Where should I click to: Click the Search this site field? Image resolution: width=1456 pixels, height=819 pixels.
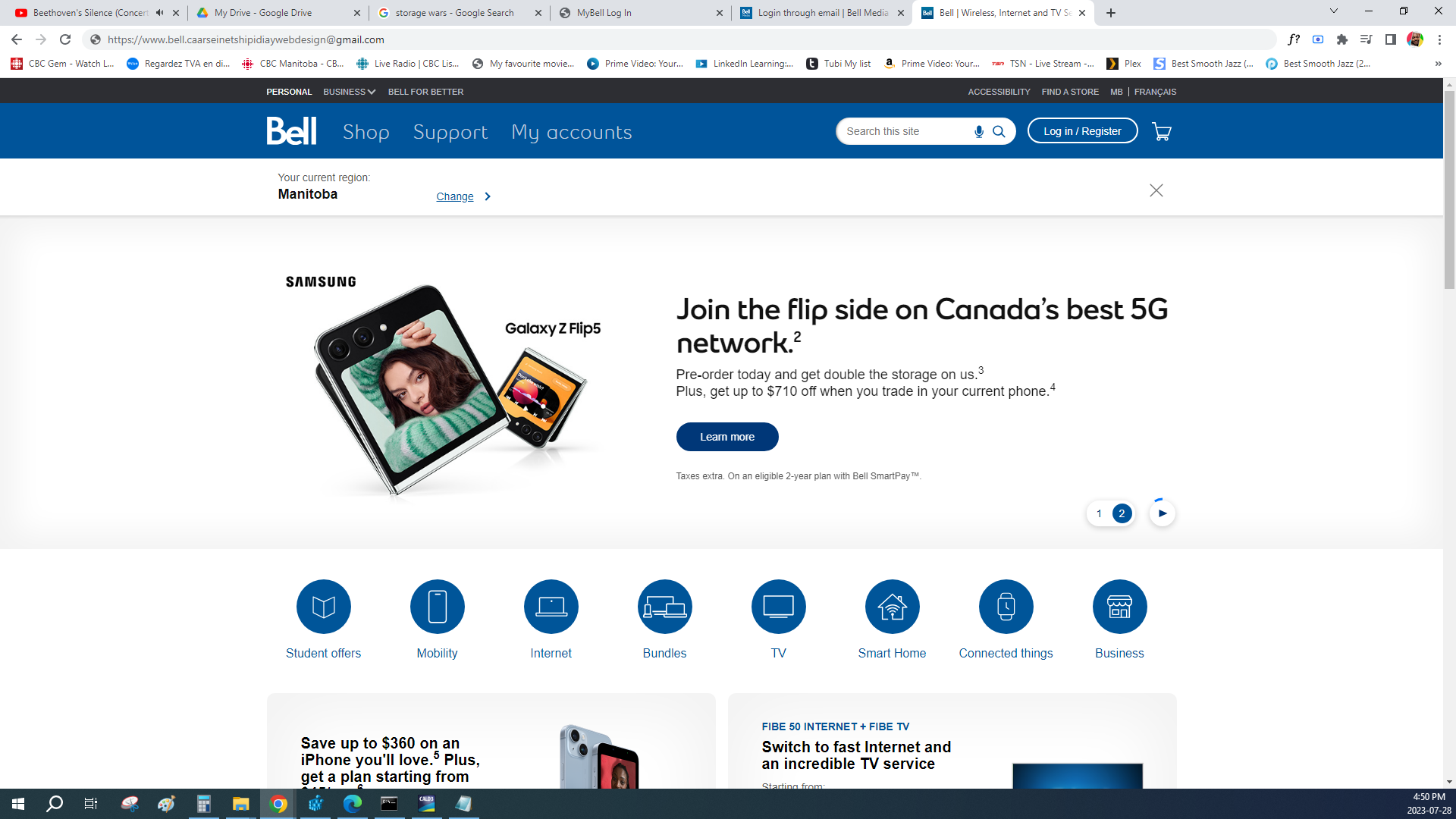(x=902, y=131)
